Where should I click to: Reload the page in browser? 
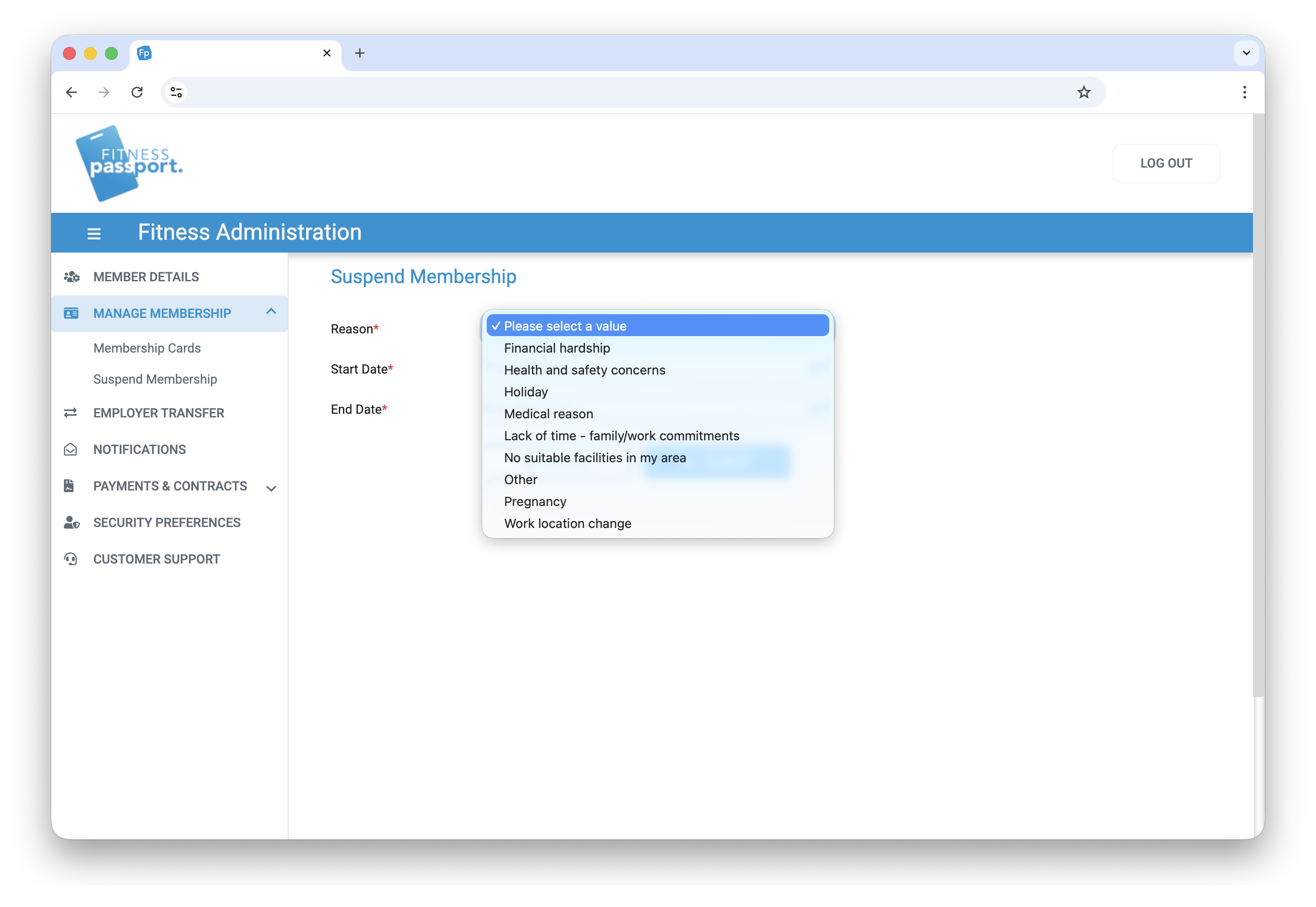137,92
